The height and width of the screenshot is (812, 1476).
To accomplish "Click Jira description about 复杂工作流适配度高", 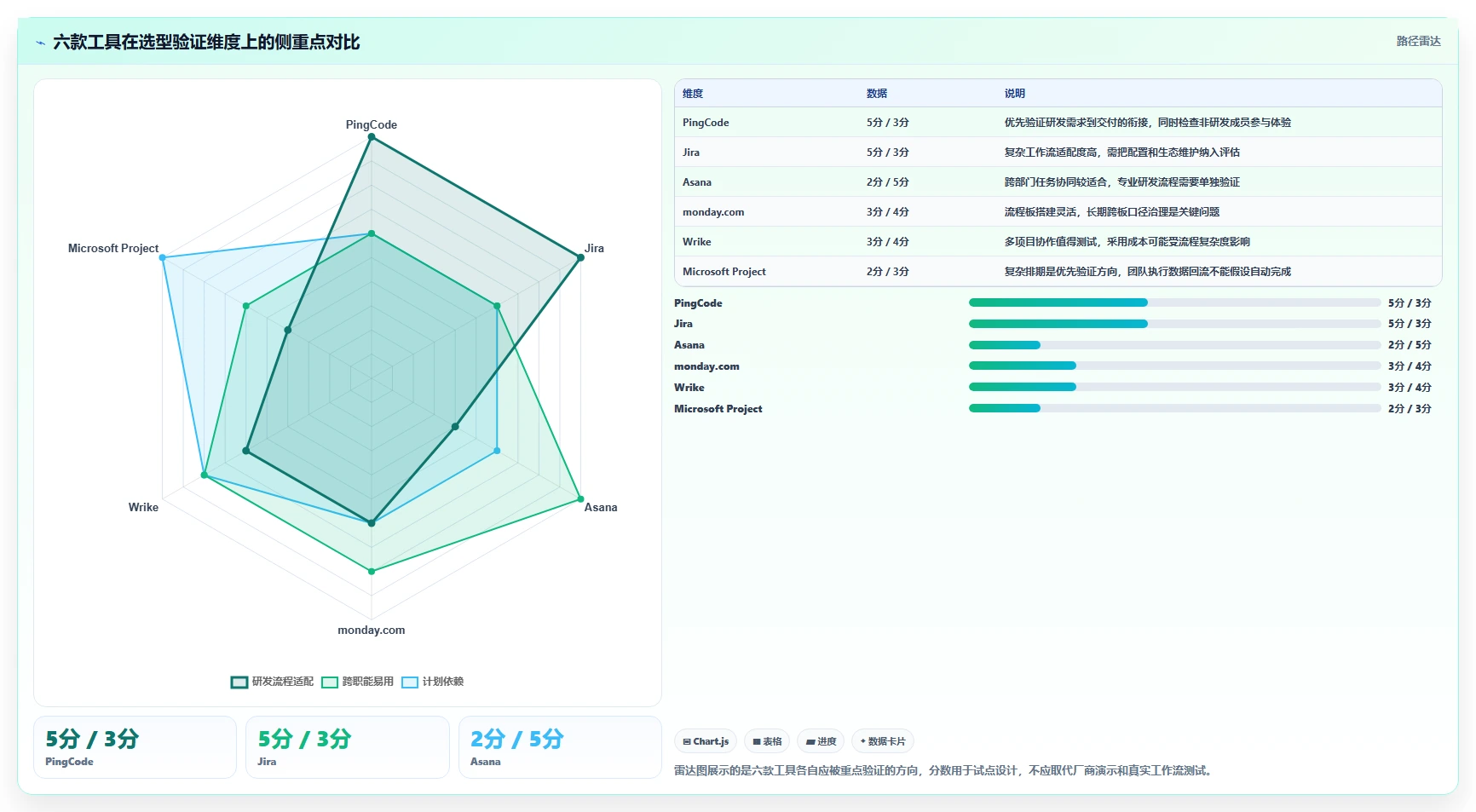I will pos(1122,153).
